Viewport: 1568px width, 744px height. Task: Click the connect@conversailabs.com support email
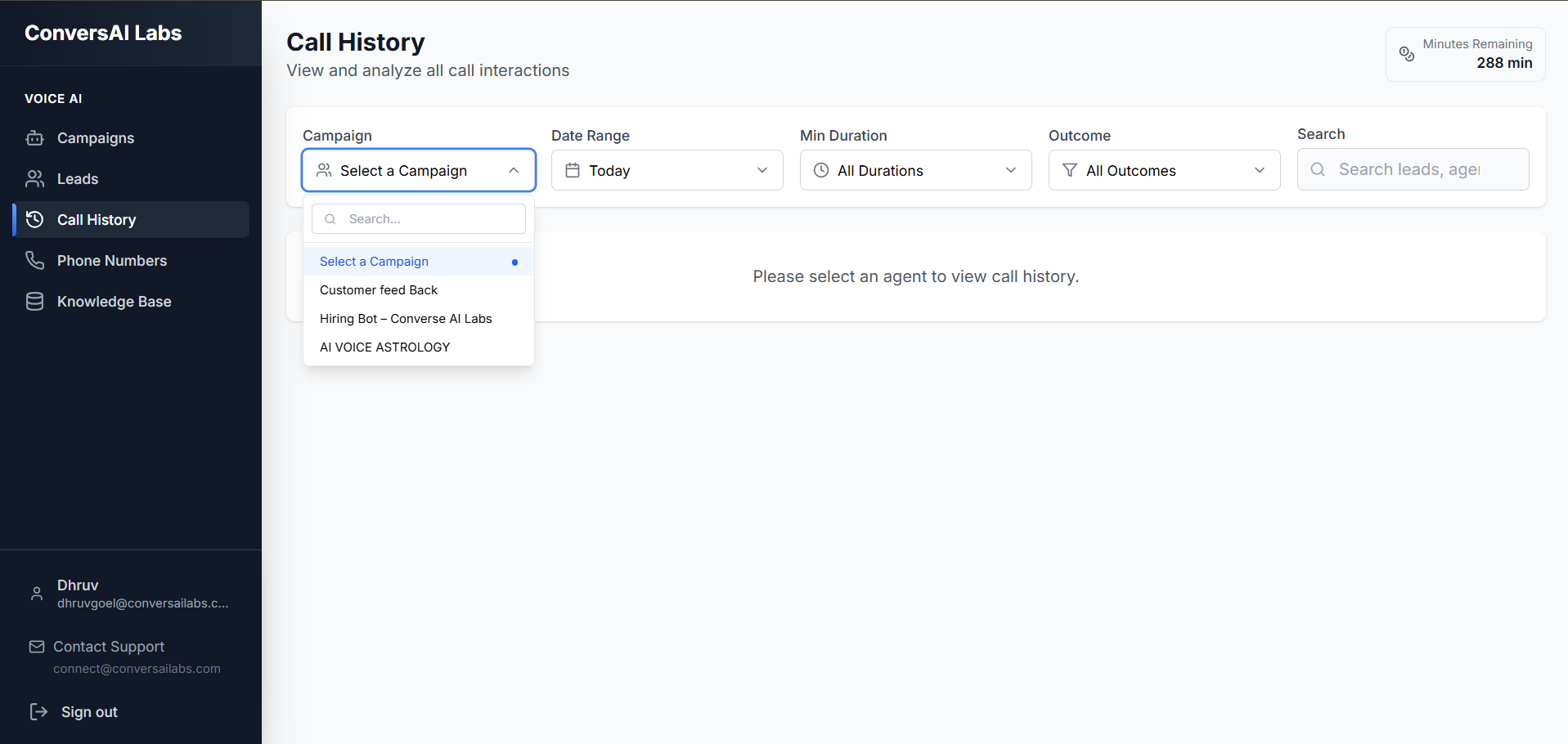point(137,669)
